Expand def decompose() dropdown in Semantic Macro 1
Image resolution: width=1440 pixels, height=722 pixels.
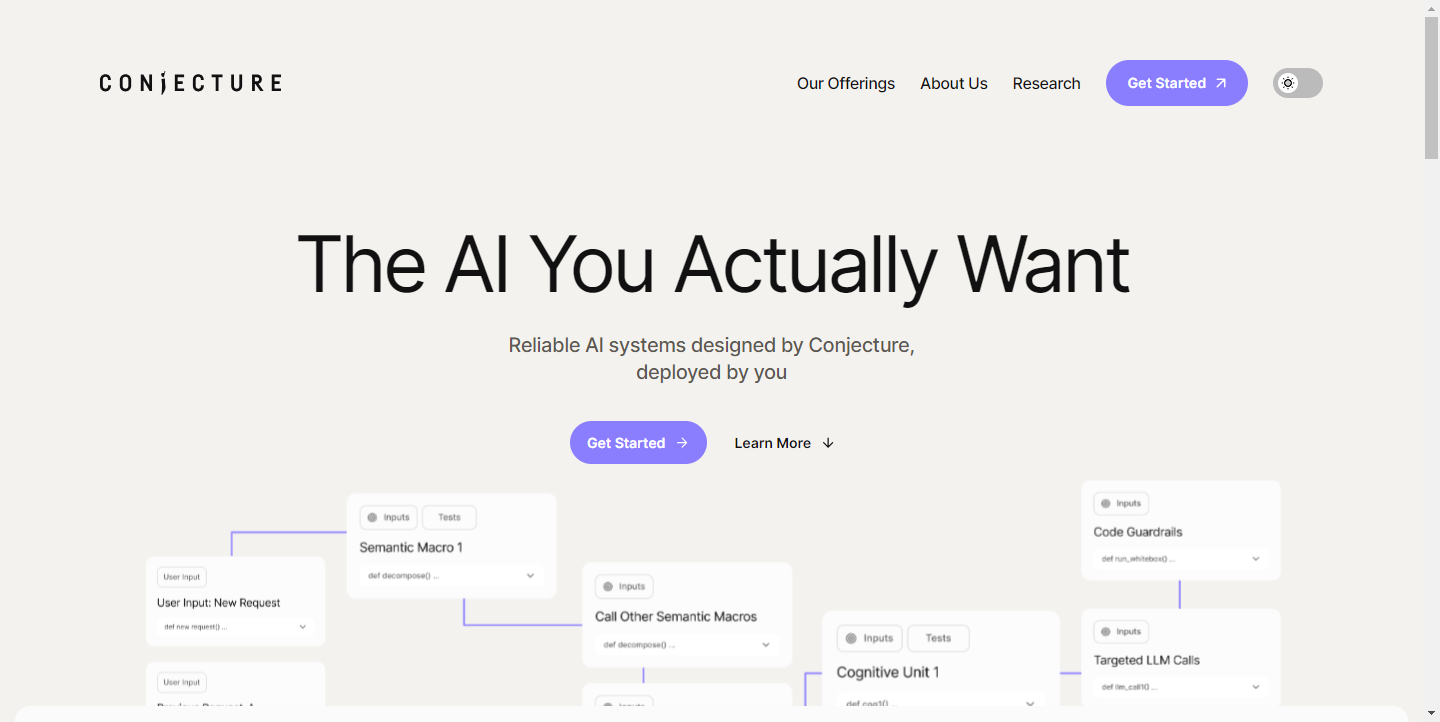click(x=452, y=576)
